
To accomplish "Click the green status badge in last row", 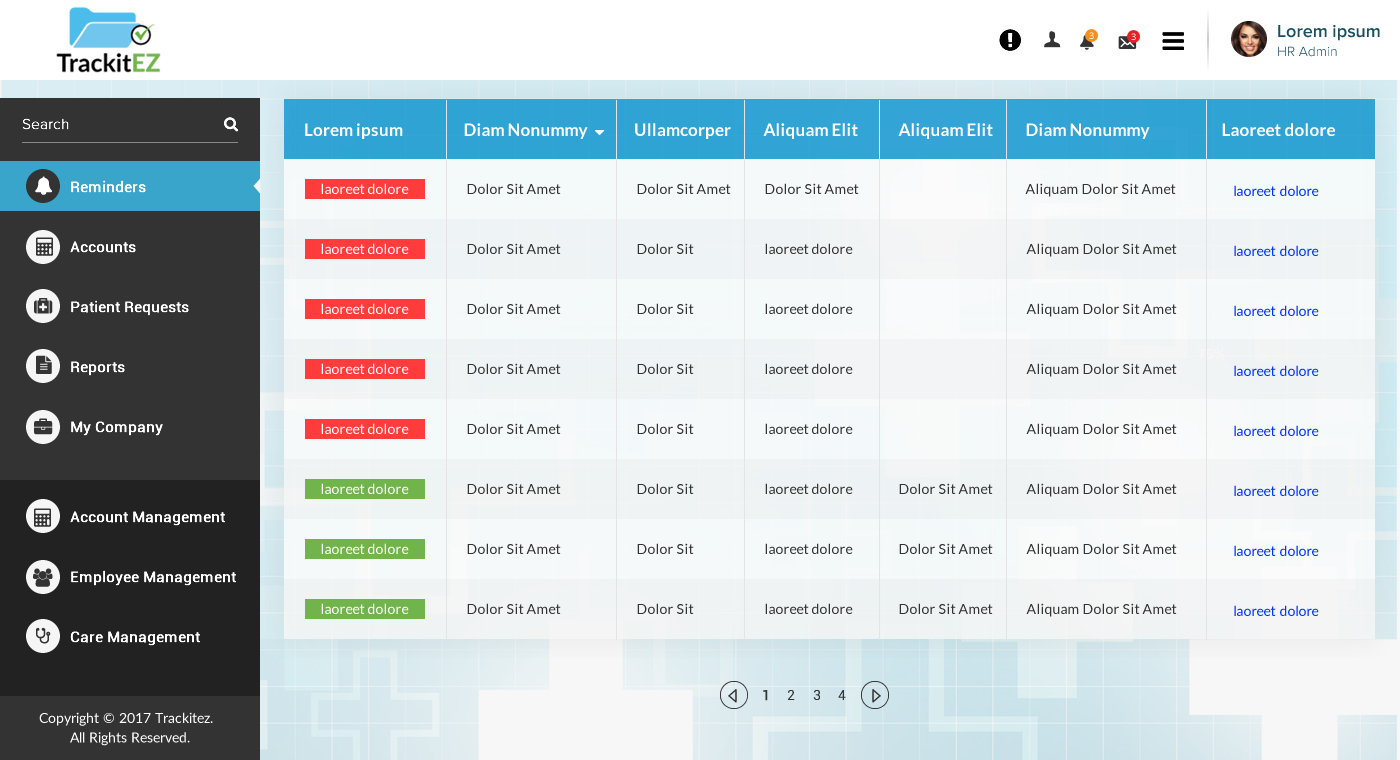I will [x=365, y=609].
